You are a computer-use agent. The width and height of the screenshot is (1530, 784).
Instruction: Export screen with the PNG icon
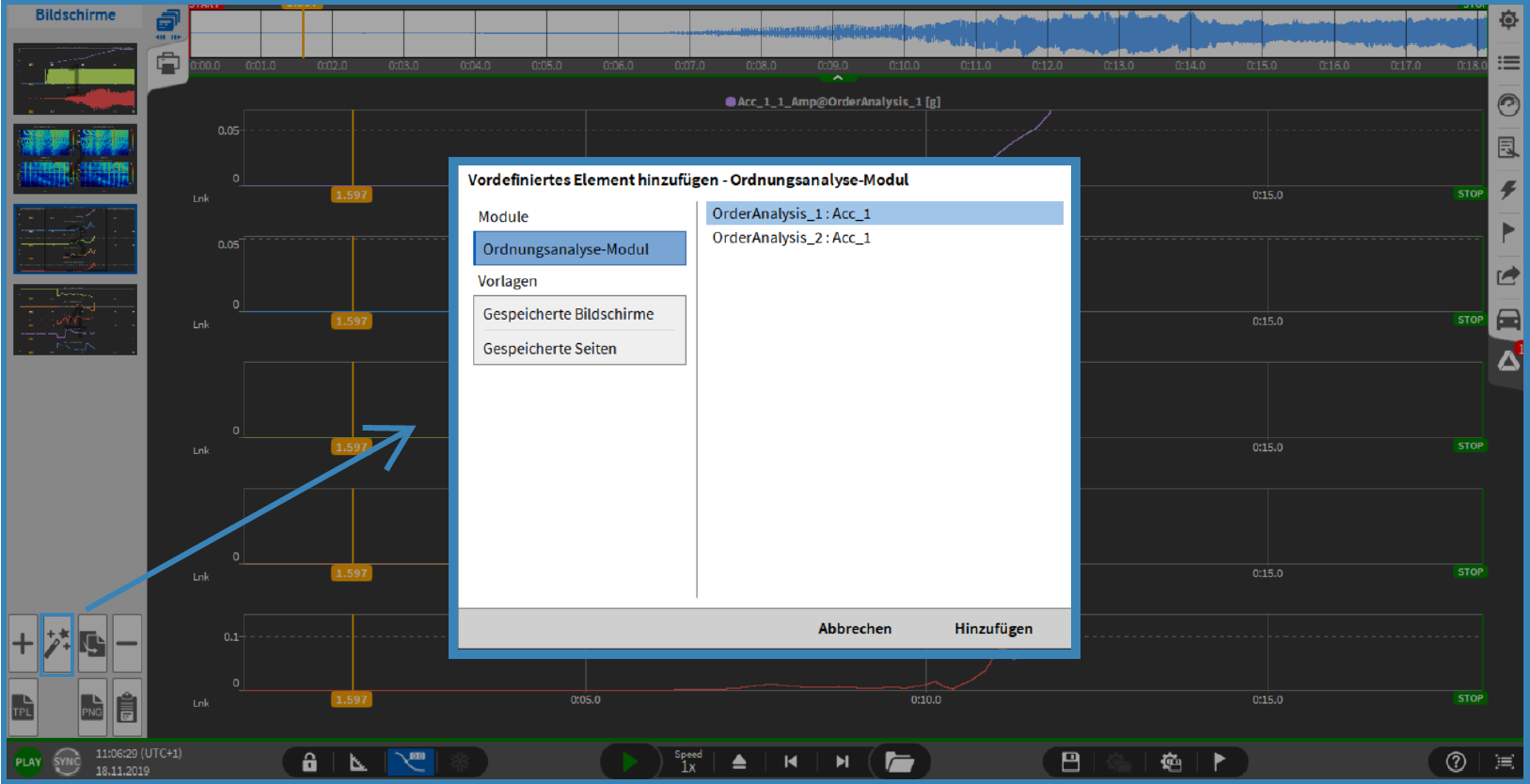coord(92,707)
